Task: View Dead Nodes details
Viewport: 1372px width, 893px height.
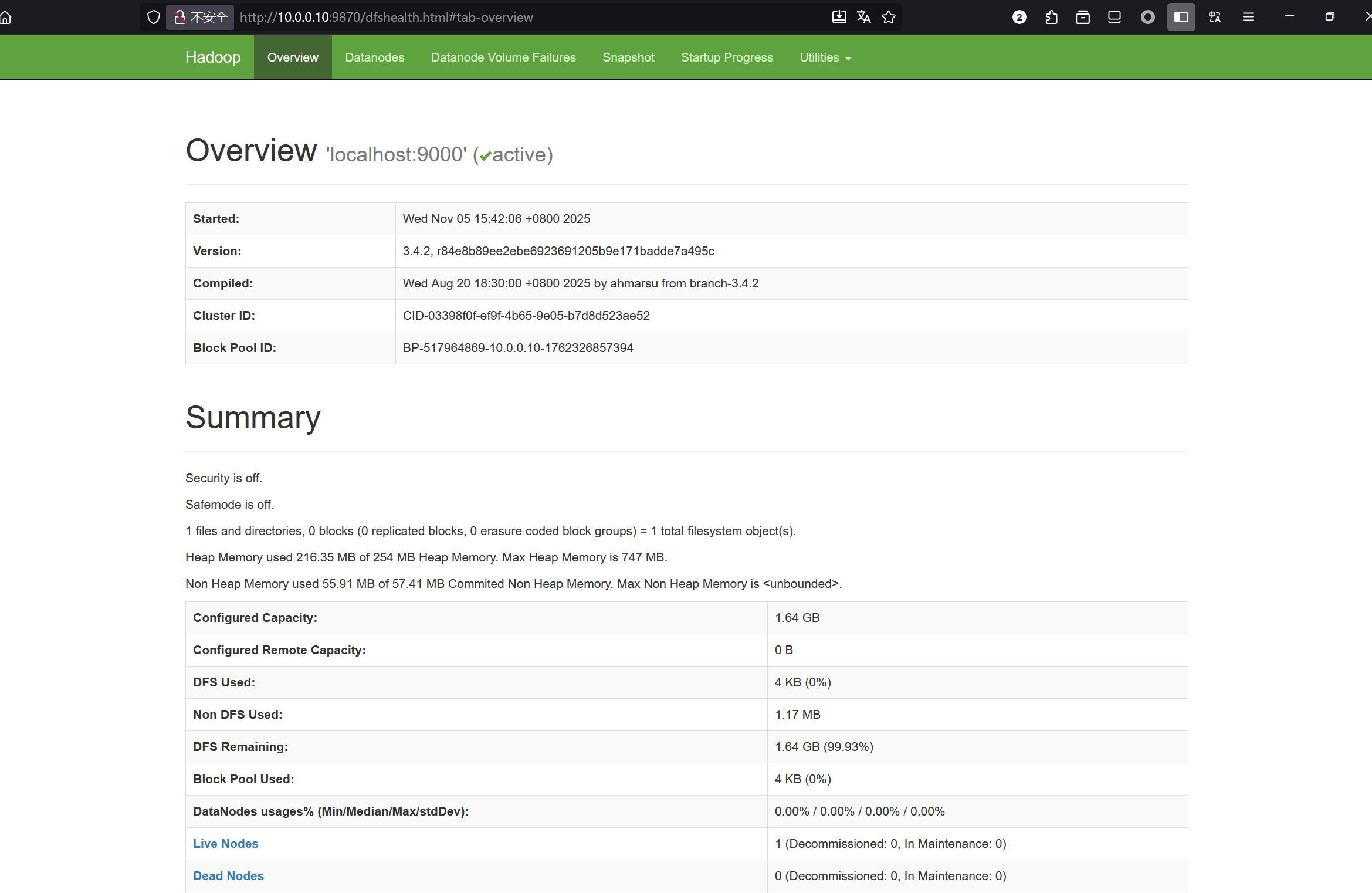Action: point(228,875)
